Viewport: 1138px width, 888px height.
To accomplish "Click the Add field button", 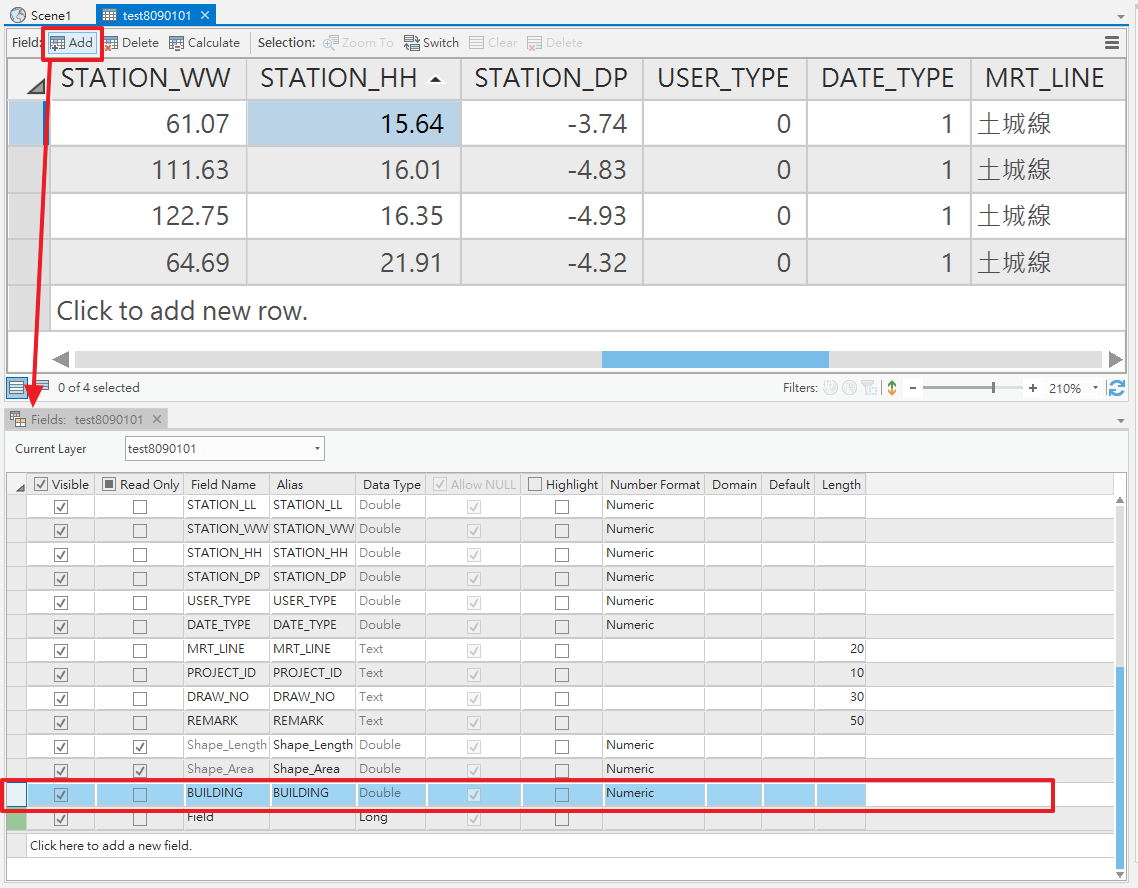I will pyautogui.click(x=72, y=43).
